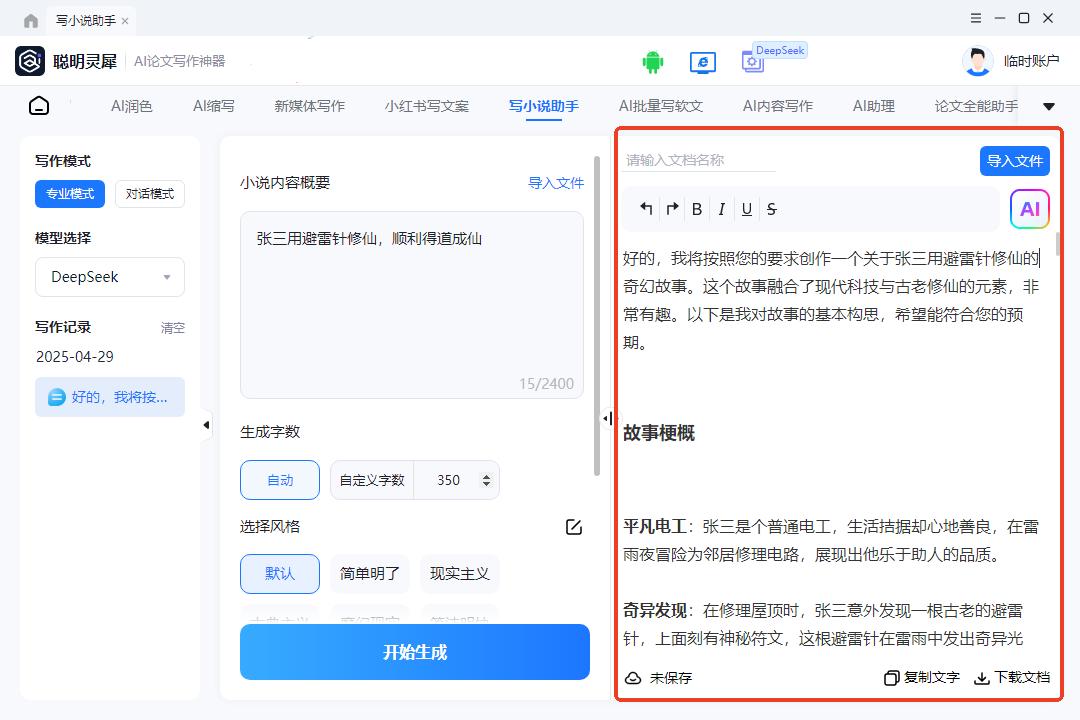Clear writing records with 清空
This screenshot has width=1080, height=720.
(x=173, y=327)
